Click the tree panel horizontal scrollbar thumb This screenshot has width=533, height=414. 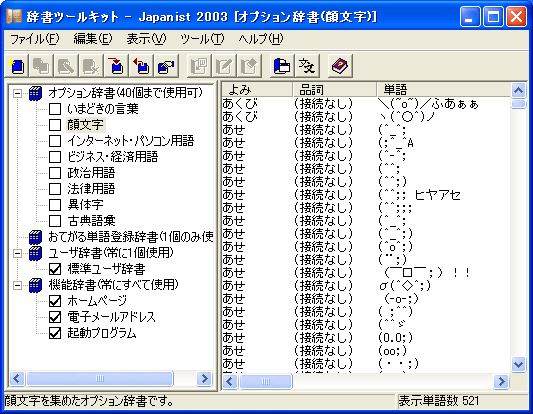pos(100,378)
